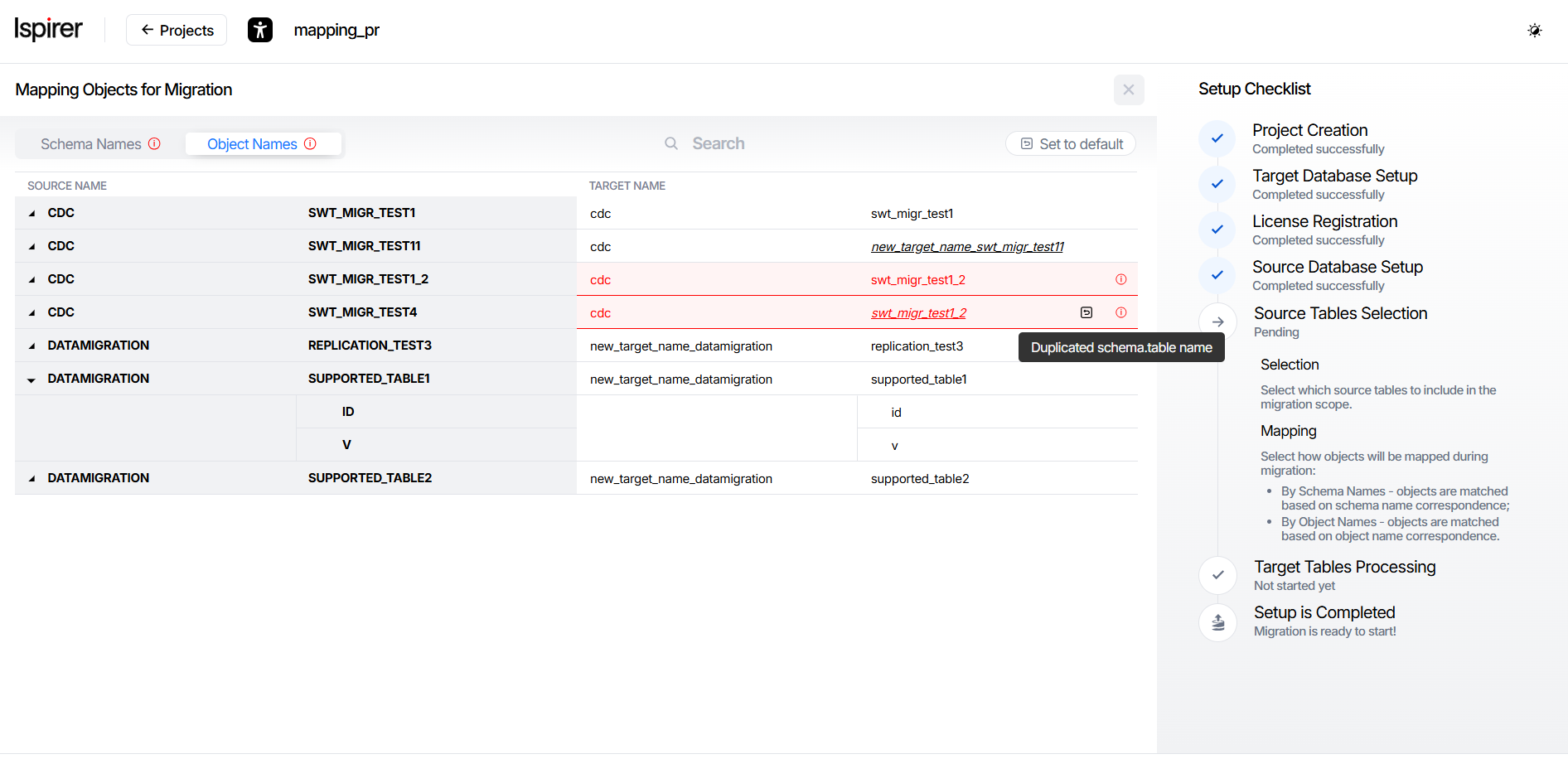Click the error icon in SWT_MIGR_TEST4 row
The width and height of the screenshot is (1568, 759).
[1120, 312]
